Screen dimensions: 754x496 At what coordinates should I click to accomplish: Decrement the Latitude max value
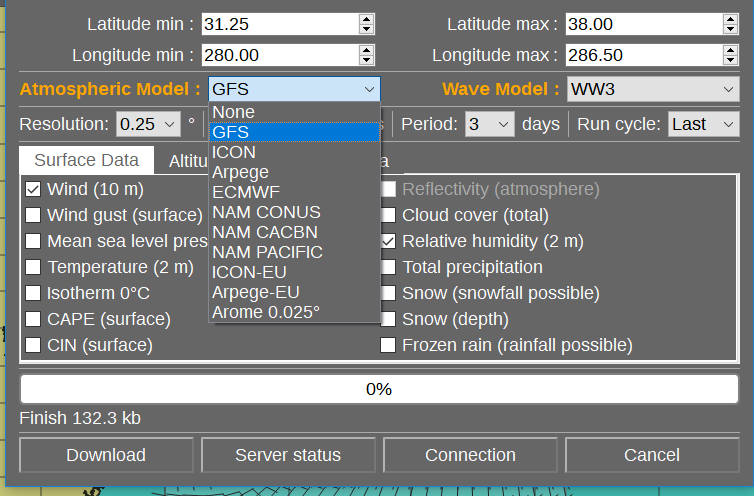(x=730, y=29)
